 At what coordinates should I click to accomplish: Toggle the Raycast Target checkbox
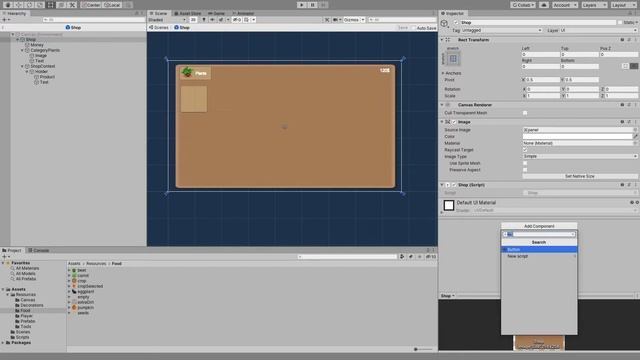coord(525,150)
